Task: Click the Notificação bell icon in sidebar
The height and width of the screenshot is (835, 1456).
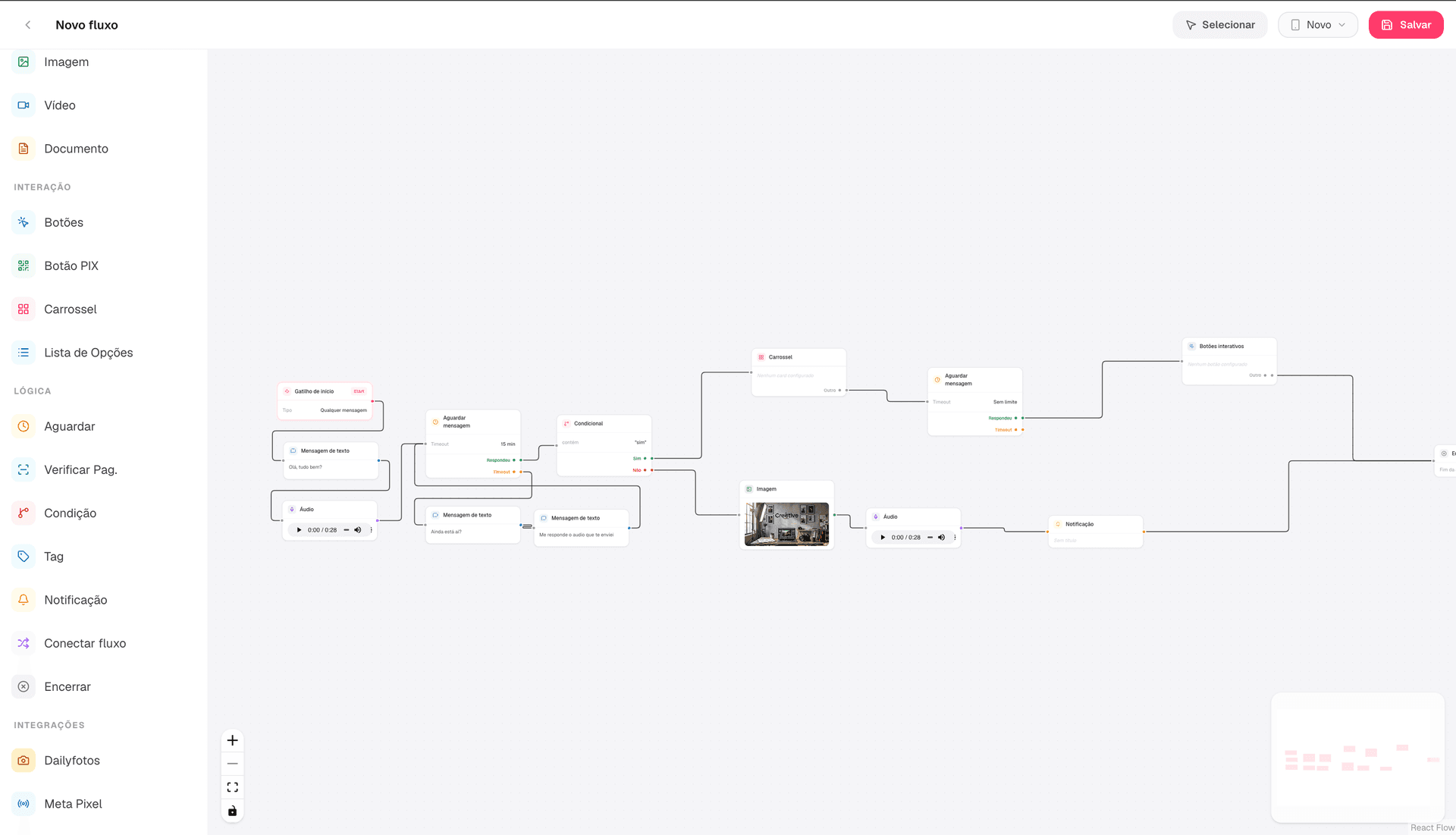Action: 24,600
